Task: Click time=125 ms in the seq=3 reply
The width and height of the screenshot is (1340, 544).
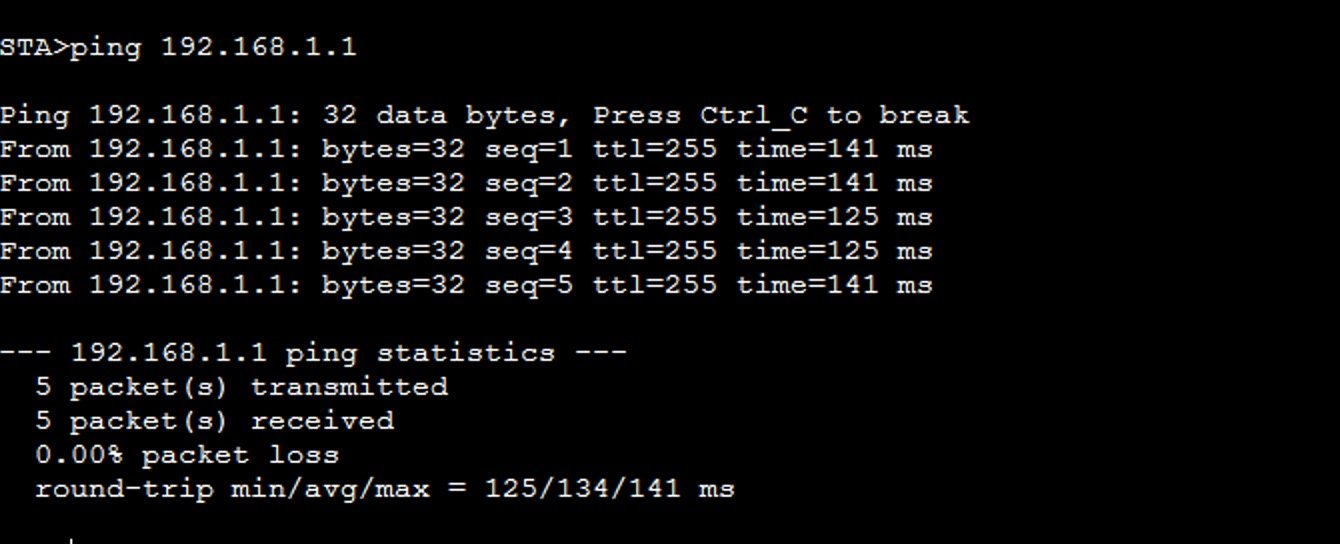Action: (835, 218)
